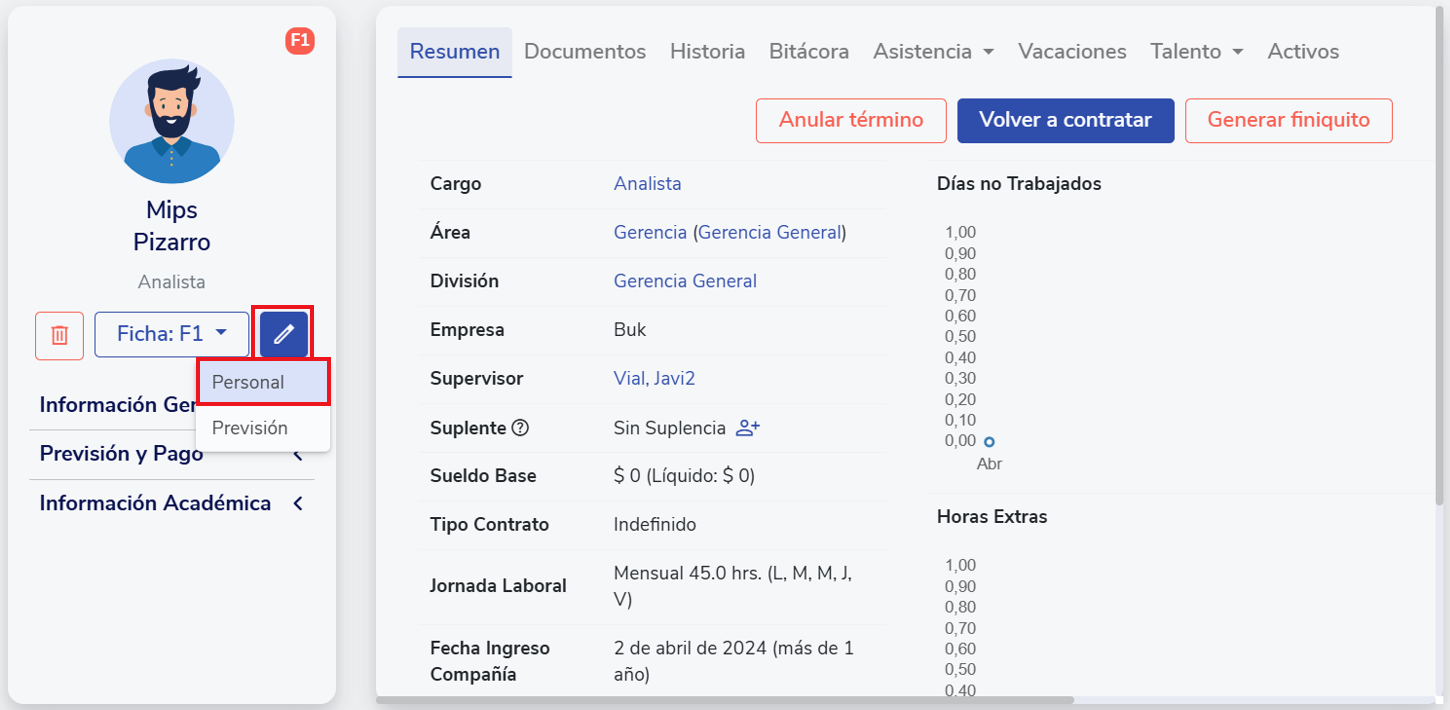The height and width of the screenshot is (710, 1450).
Task: Click the horizontal scrollbar at bottom
Action: 725,700
